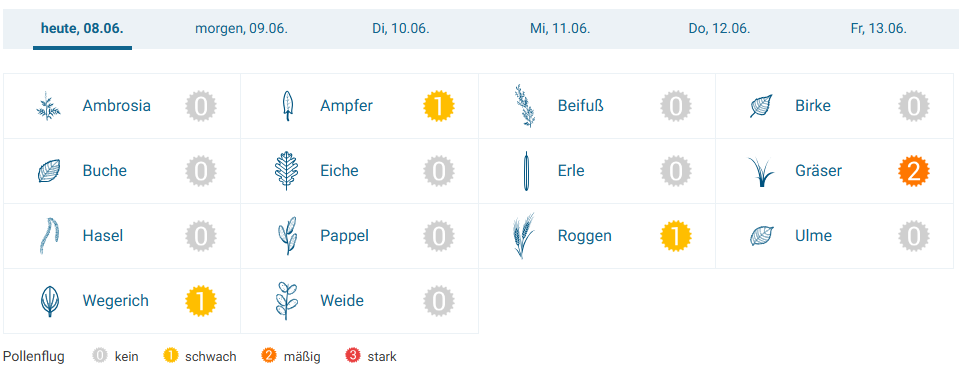Click the Ampfer leaf icon

click(286, 106)
